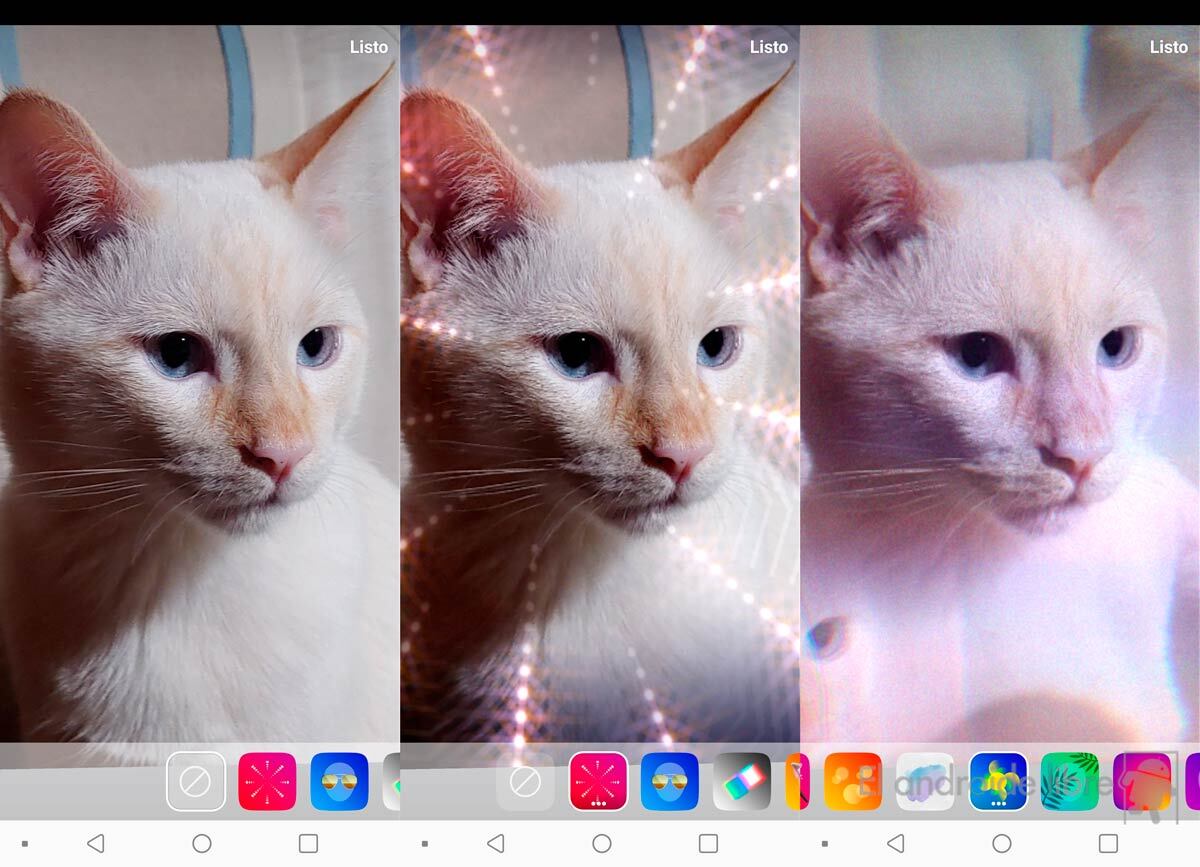Choose the sunglasses filter in left panel
Image resolution: width=1200 pixels, height=867 pixels.
pos(340,781)
